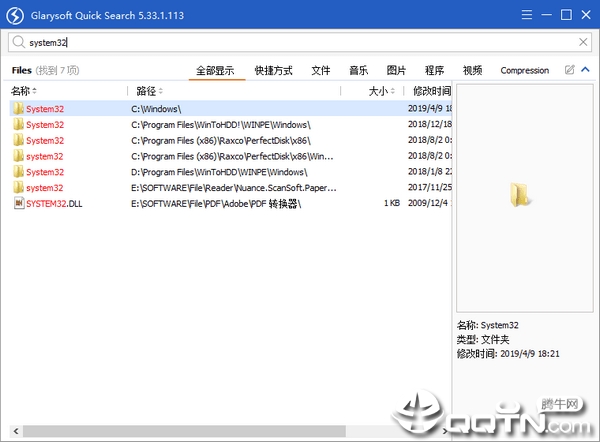Screen dimensions: 600x442
Task: Select System32 name in WinToHDD! row
Action: point(45,125)
